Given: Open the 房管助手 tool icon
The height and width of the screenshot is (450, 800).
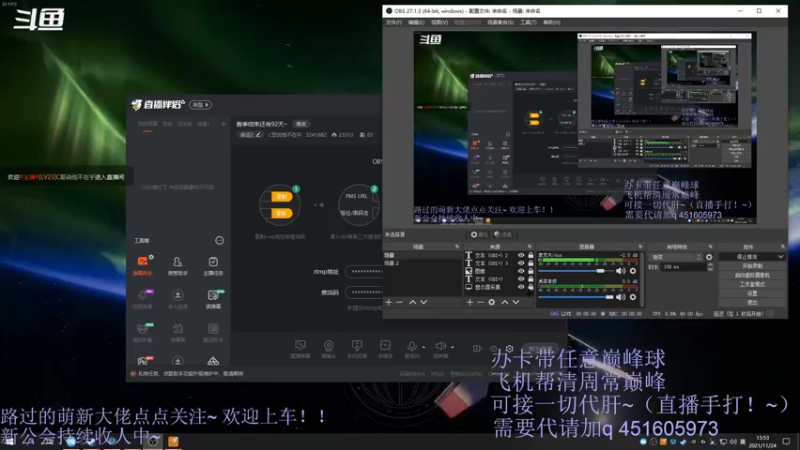Looking at the screenshot, I should point(178,265).
